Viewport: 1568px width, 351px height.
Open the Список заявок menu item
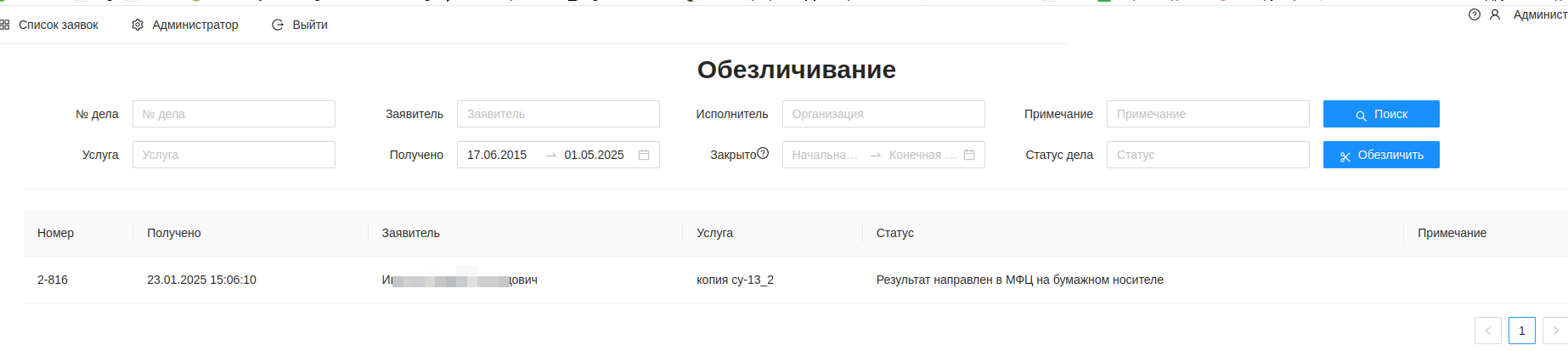[58, 25]
